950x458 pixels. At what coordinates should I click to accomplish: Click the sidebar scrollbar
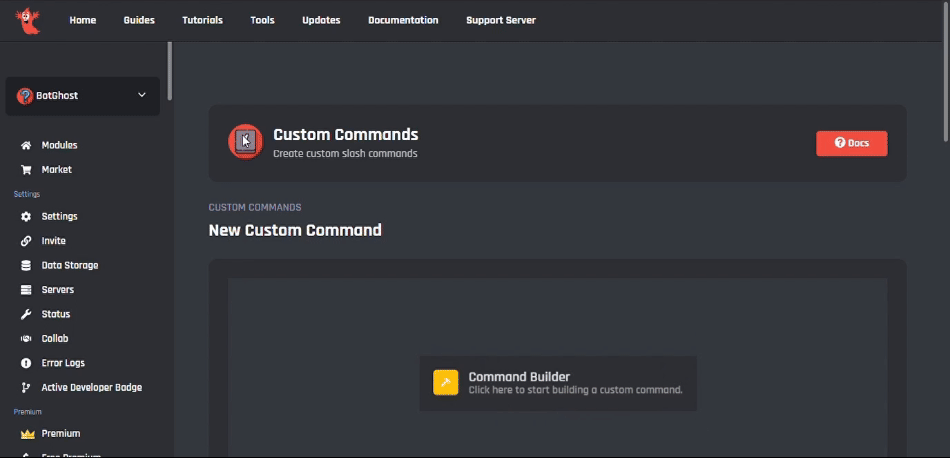171,70
